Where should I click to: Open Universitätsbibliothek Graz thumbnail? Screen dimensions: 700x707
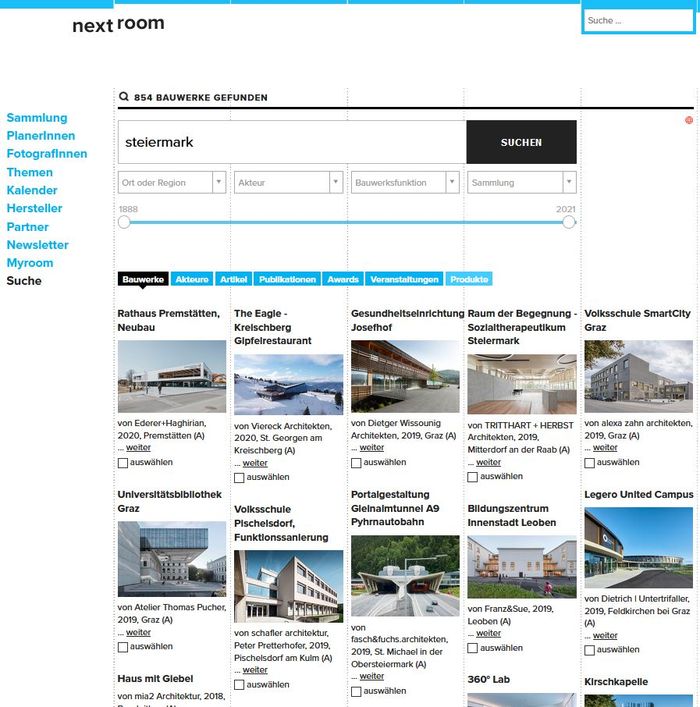pos(171,558)
